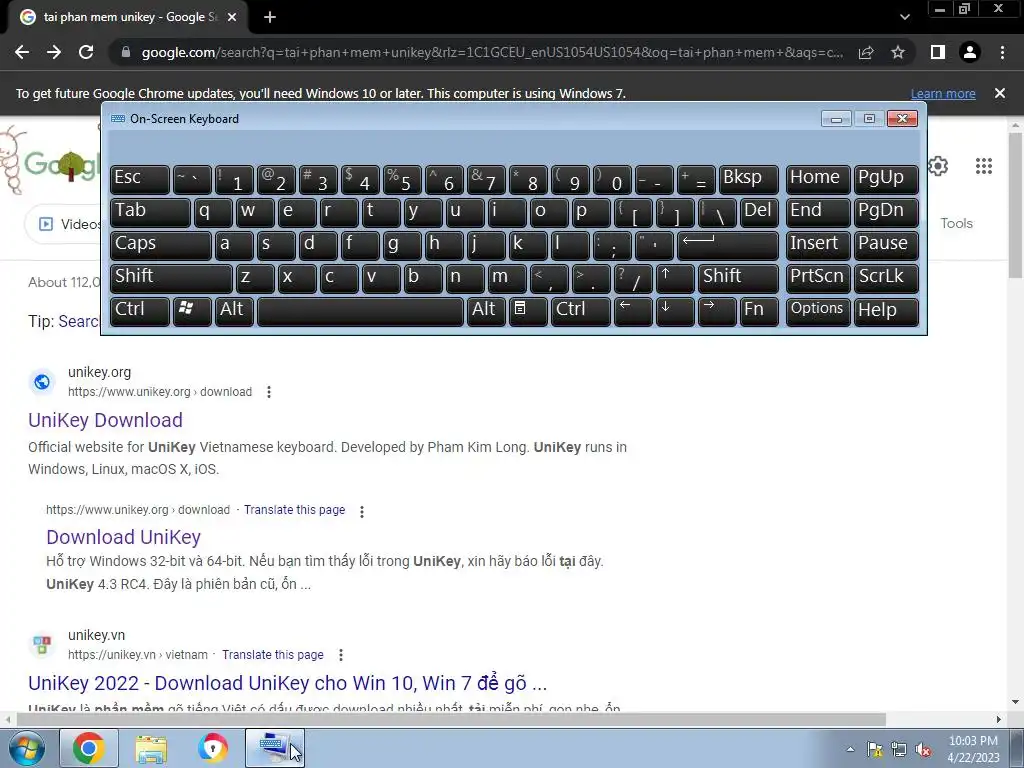Open the Windows Start menu

27,748
